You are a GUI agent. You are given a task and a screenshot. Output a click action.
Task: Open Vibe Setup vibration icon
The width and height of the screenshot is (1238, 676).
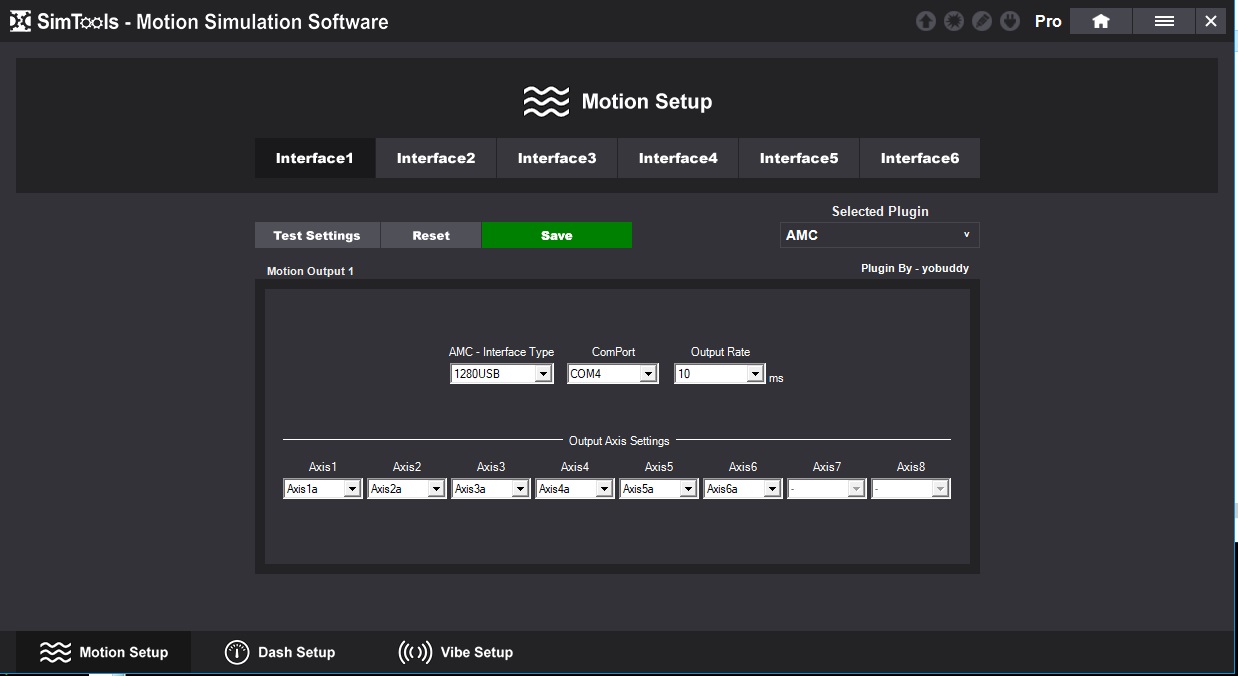(415, 652)
